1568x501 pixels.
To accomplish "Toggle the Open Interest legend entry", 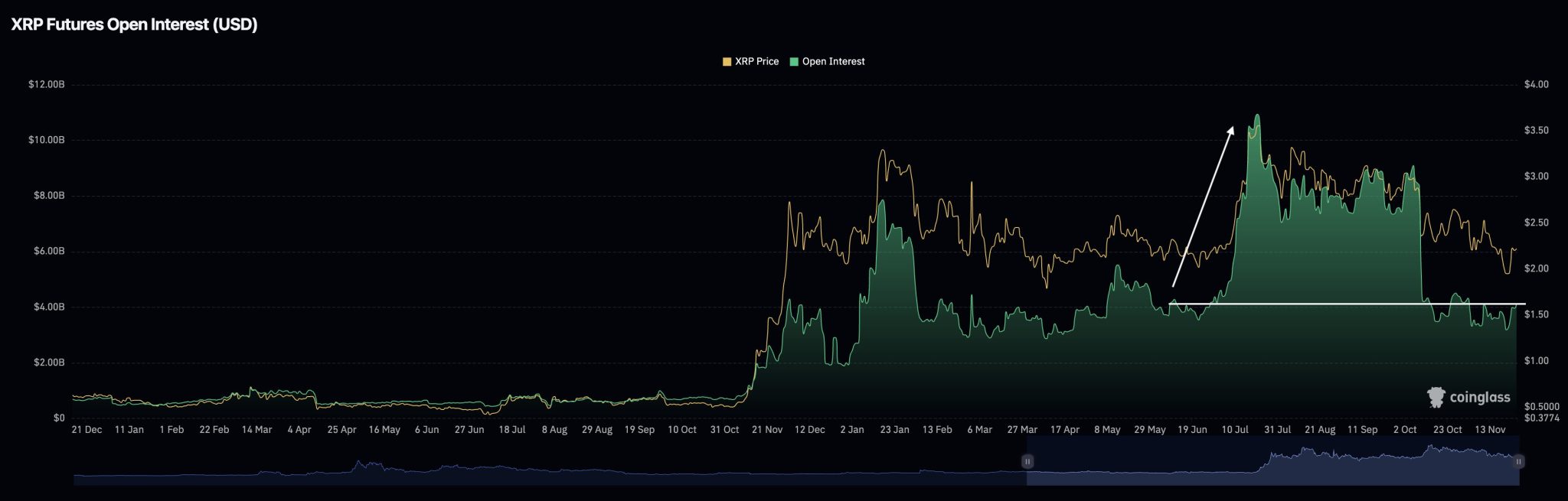I will click(x=827, y=61).
